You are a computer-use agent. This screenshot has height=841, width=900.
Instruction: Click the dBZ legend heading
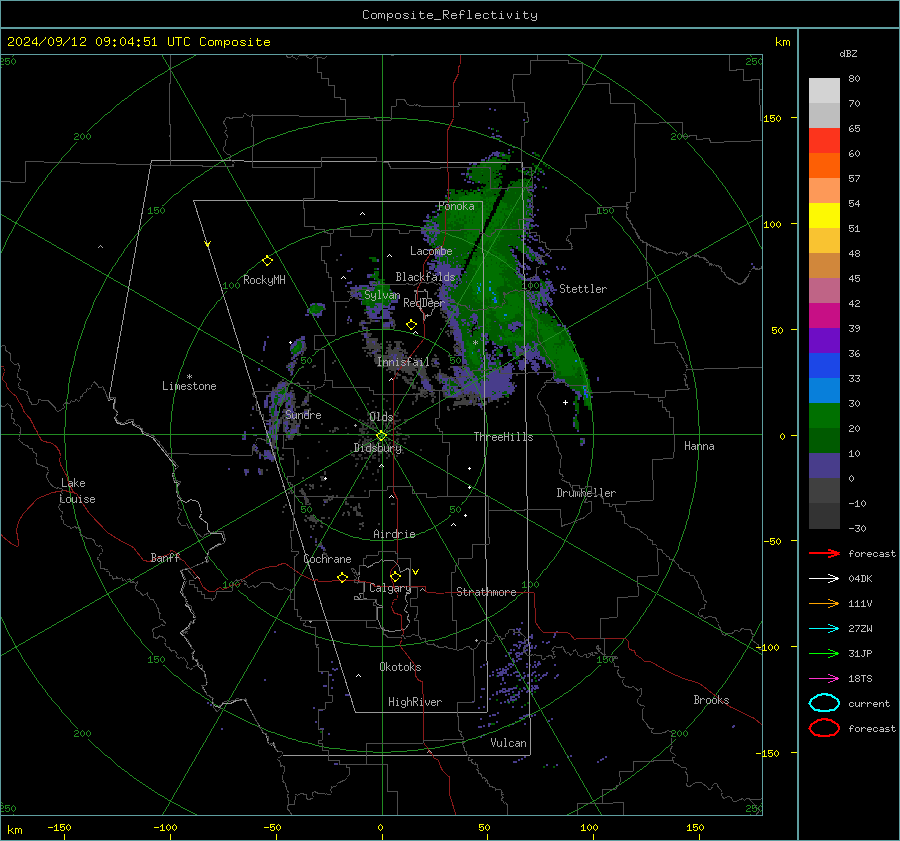848,53
